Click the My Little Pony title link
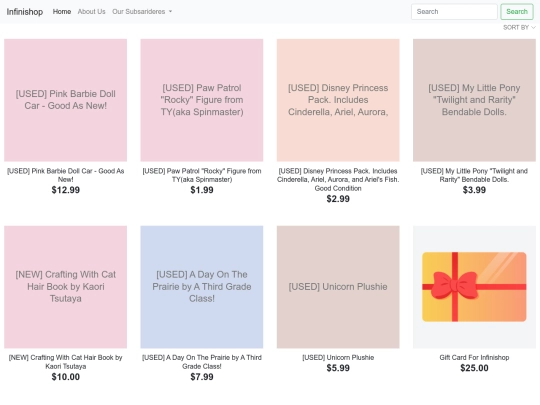The height and width of the screenshot is (405, 540). [x=474, y=175]
